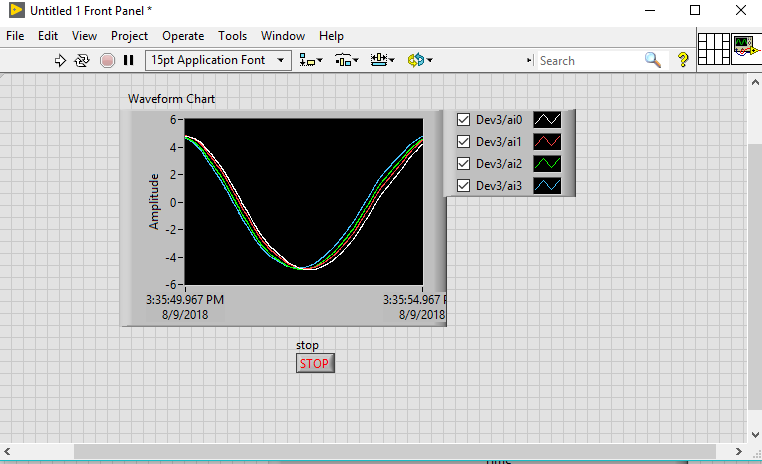This screenshot has width=762, height=464.
Task: Click the vertical scrollbar up arrow
Action: pos(755,83)
